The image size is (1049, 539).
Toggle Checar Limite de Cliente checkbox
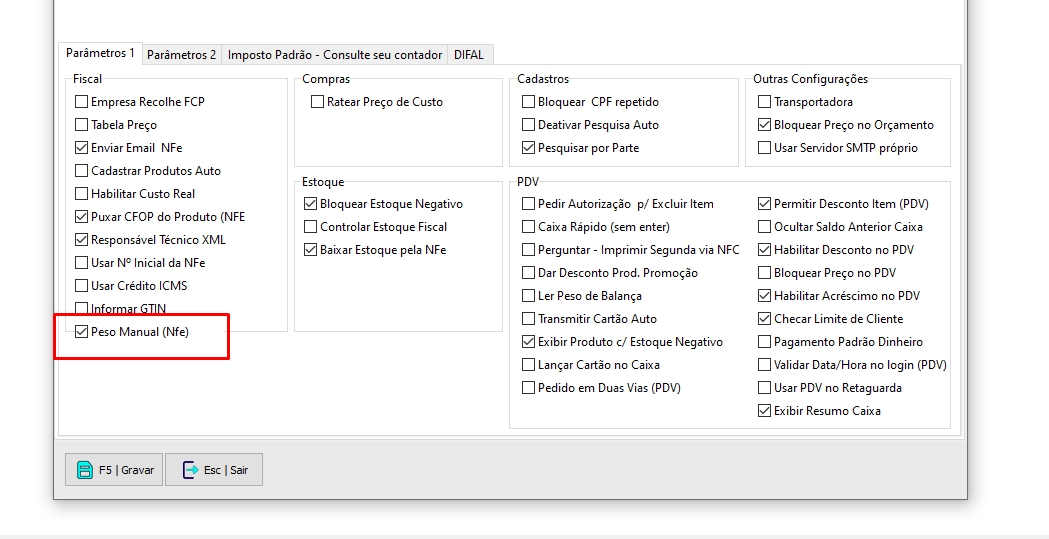pos(765,319)
